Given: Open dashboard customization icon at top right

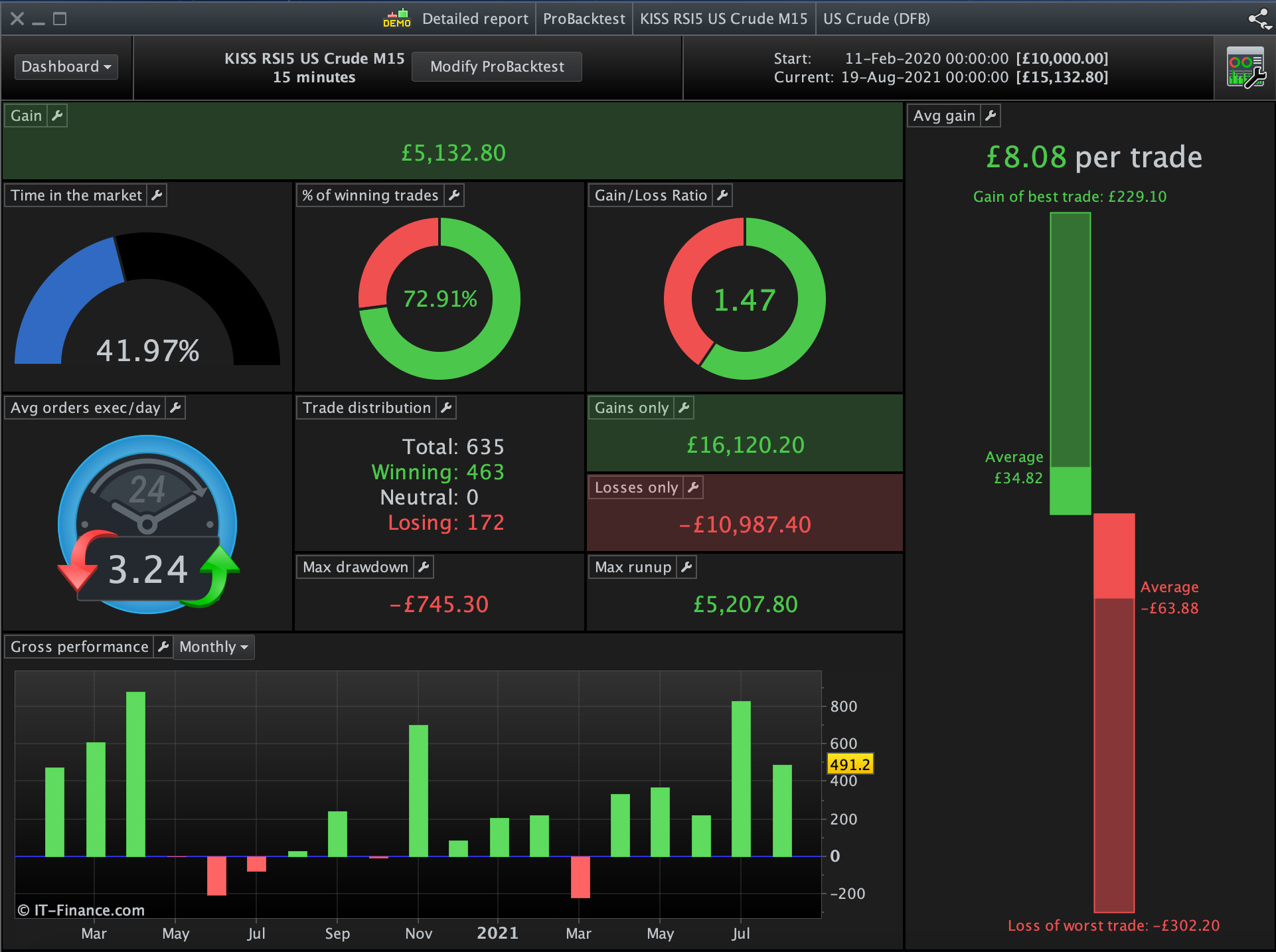Looking at the screenshot, I should [1245, 68].
